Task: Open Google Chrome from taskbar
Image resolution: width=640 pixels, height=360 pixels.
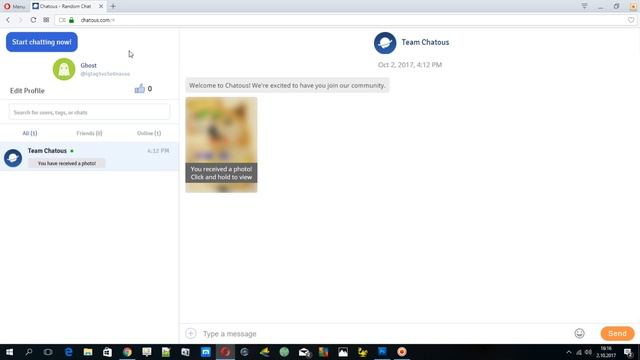Action: tap(127, 352)
